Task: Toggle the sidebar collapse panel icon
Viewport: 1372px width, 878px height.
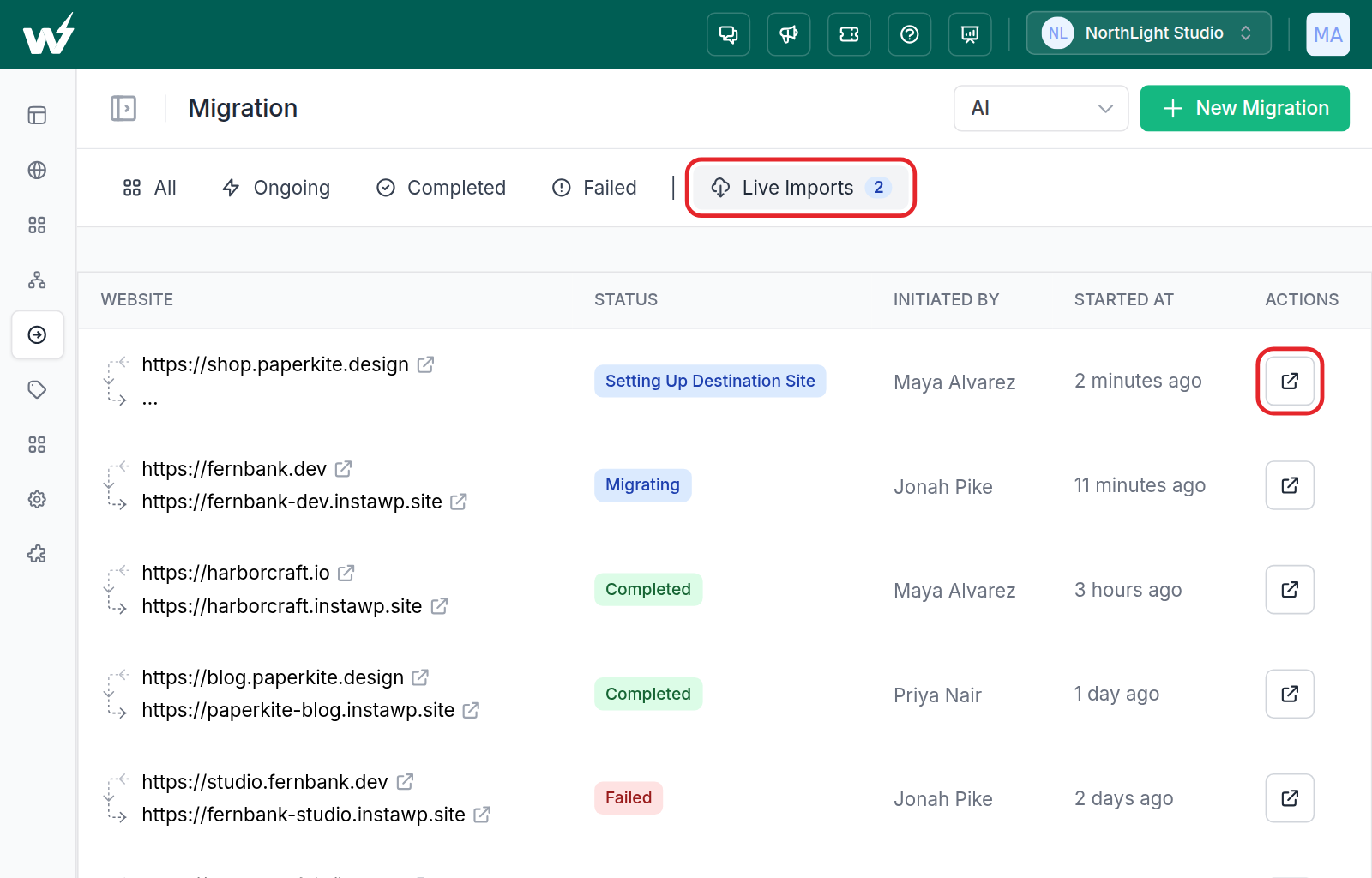Action: click(x=123, y=108)
